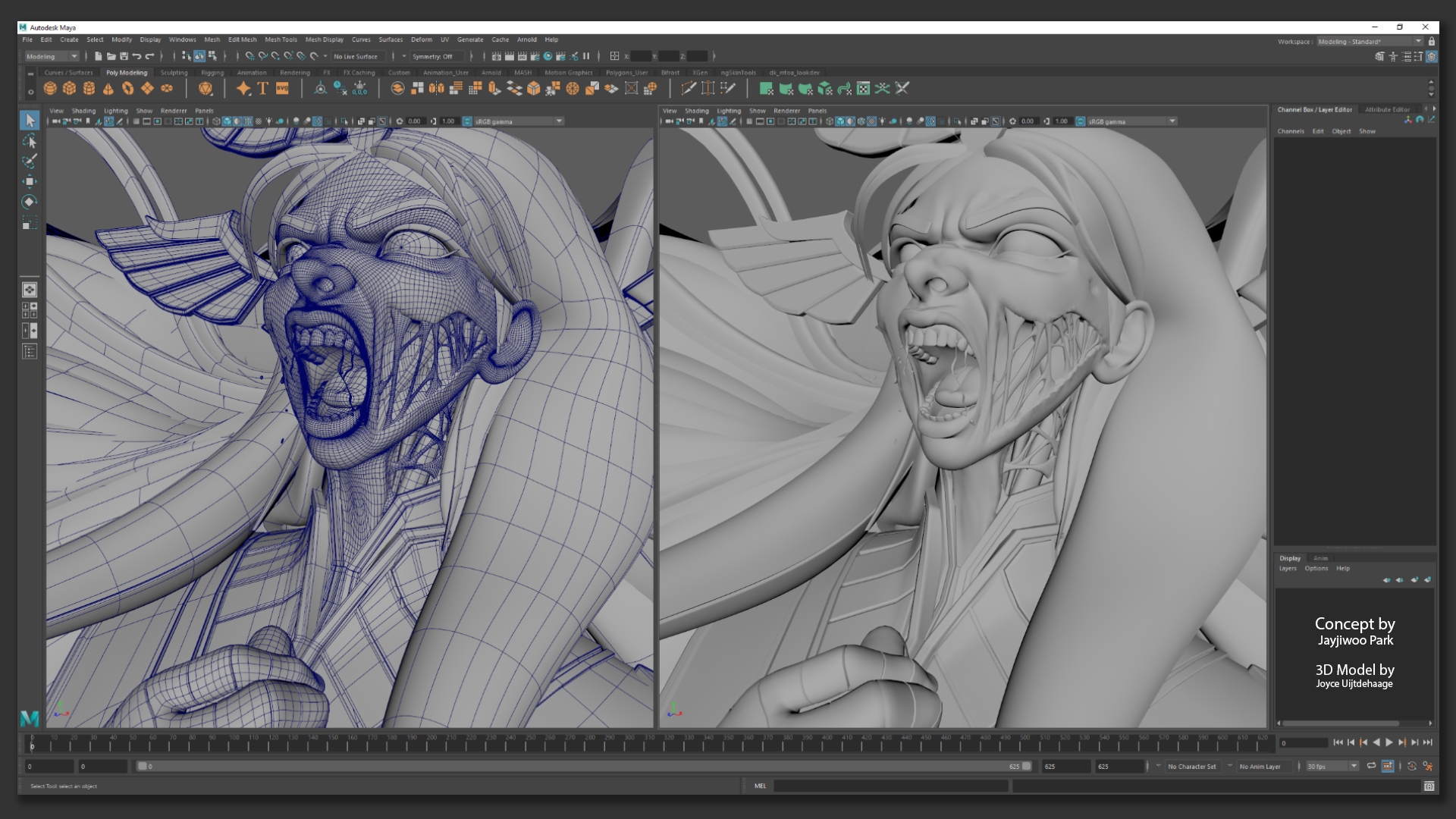Screen dimensions: 1456x819
Task: Open the Modeling menu set dropdown
Action: pyautogui.click(x=52, y=56)
